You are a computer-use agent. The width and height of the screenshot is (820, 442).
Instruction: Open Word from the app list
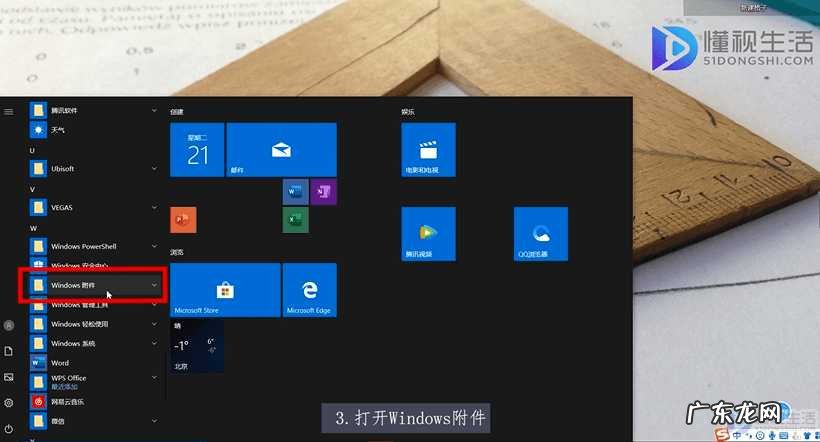coord(60,363)
